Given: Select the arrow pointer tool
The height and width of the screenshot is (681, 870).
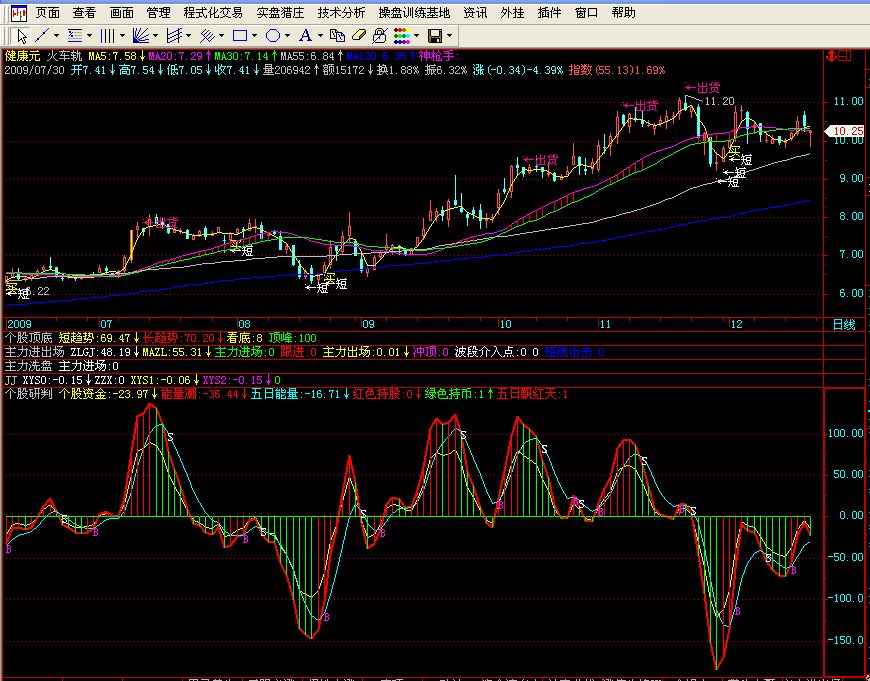Looking at the screenshot, I should coord(22,36).
